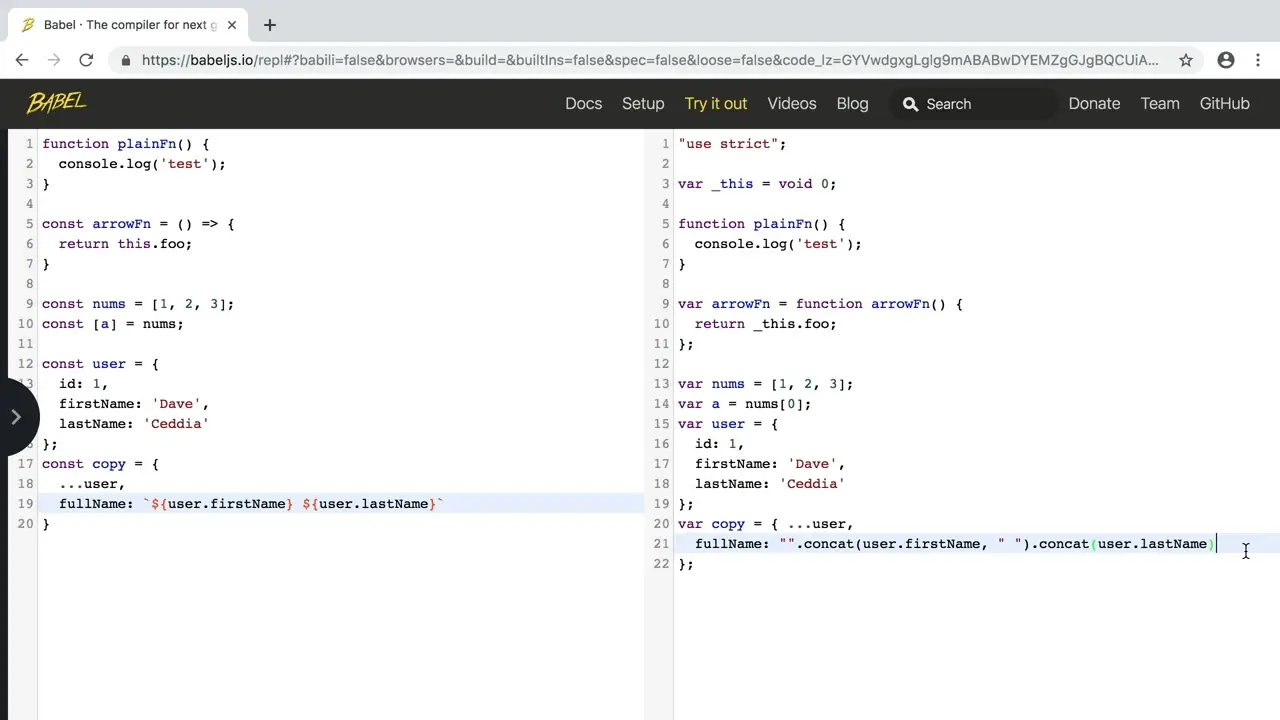Click output line 'var user = {'
This screenshot has width=1280, height=720.
728,424
